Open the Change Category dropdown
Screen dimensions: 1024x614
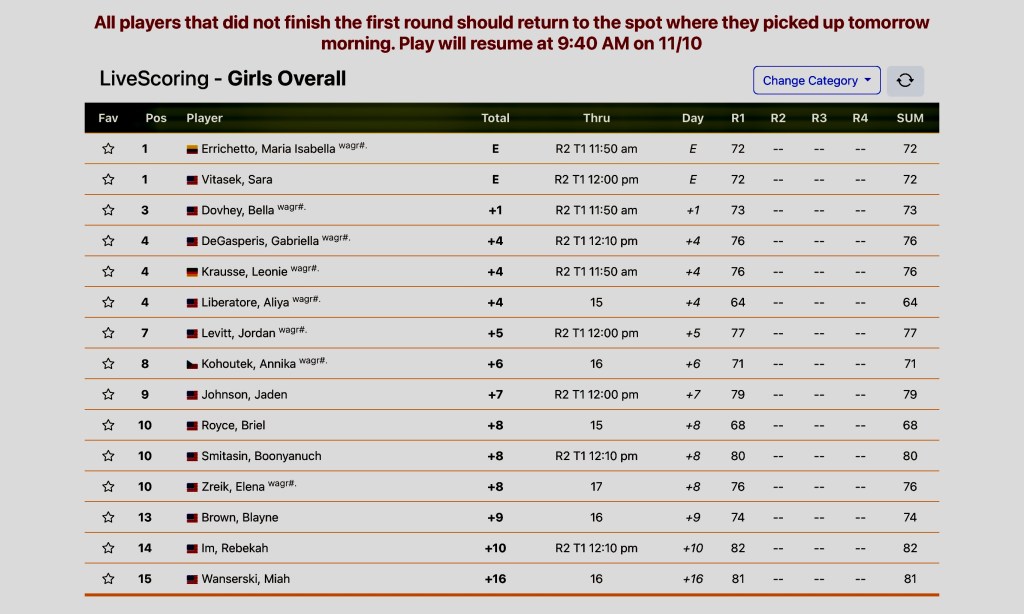tap(816, 81)
